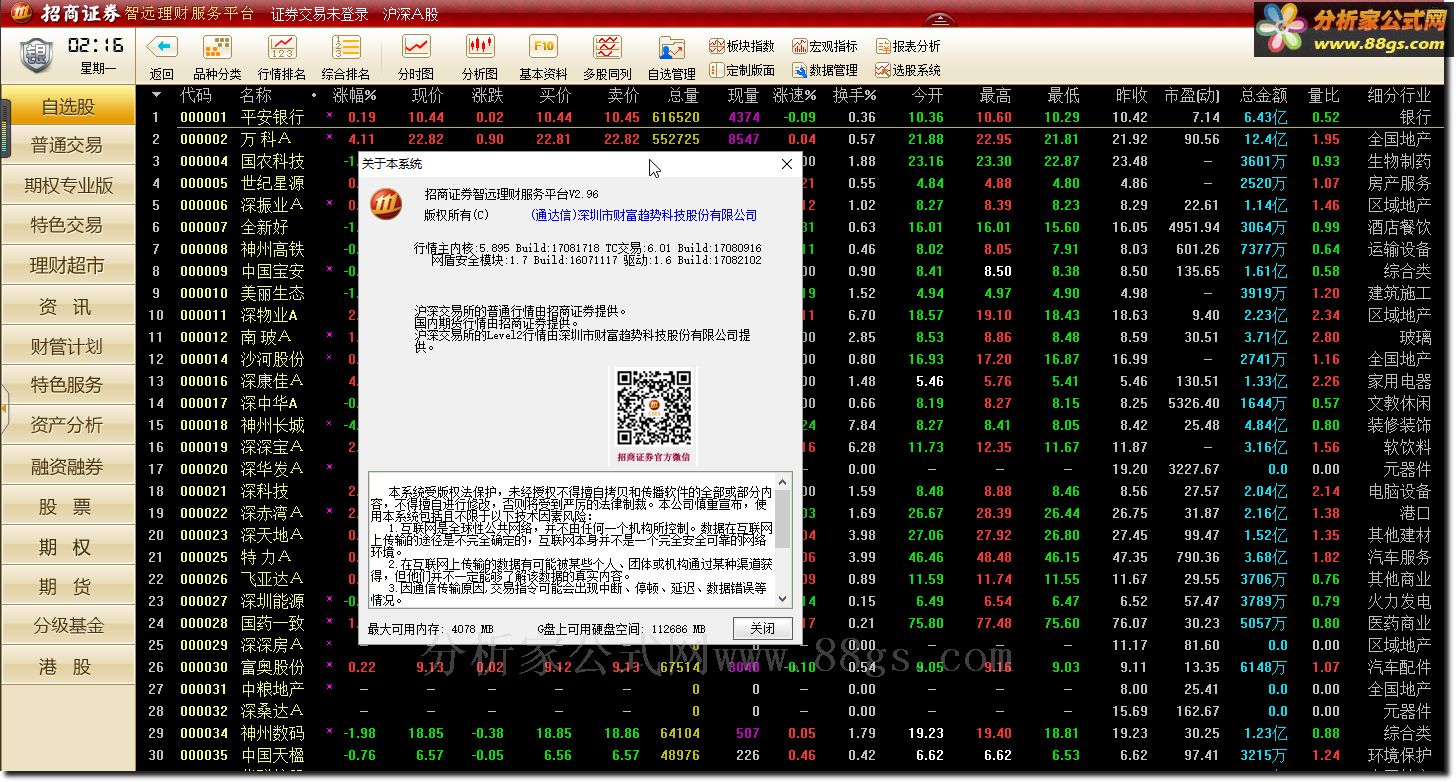The height and width of the screenshot is (782, 1456).
Task: Click the shield 银 icon beside clock
Action: point(37,53)
